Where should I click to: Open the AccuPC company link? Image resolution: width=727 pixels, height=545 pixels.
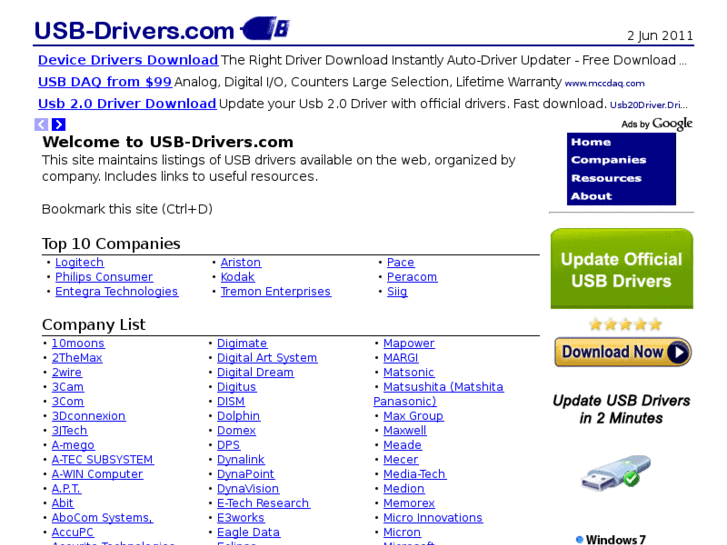72,532
